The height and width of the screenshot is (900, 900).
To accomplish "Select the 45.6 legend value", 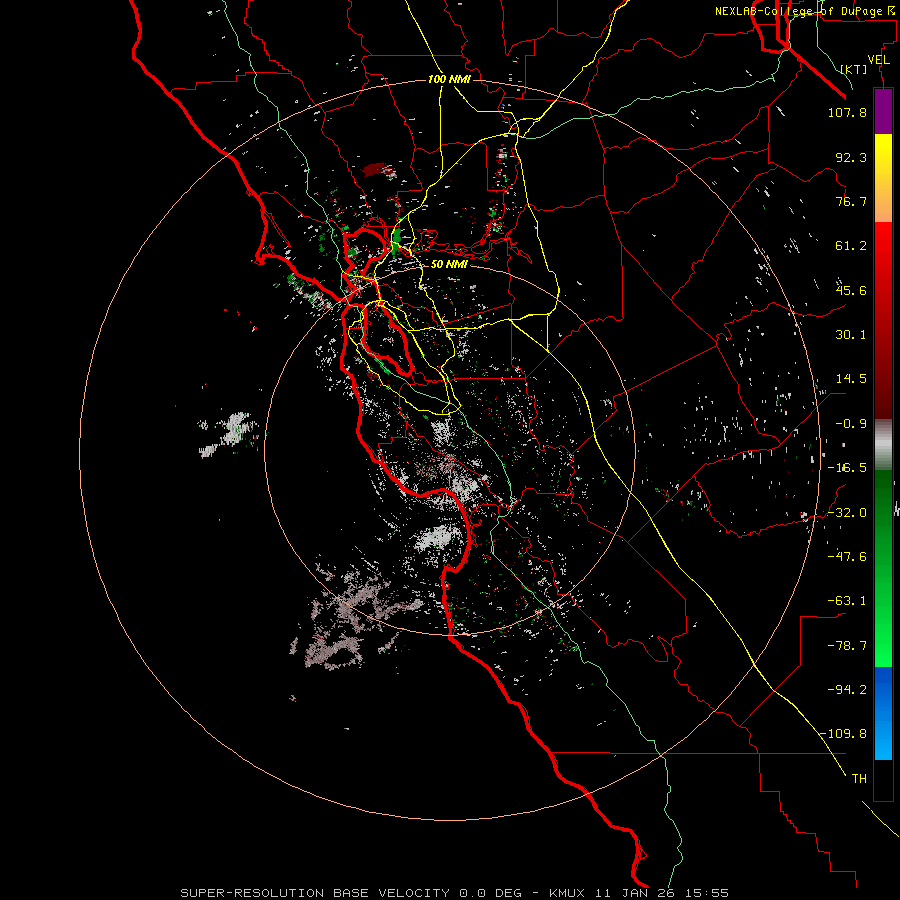I will (x=851, y=290).
